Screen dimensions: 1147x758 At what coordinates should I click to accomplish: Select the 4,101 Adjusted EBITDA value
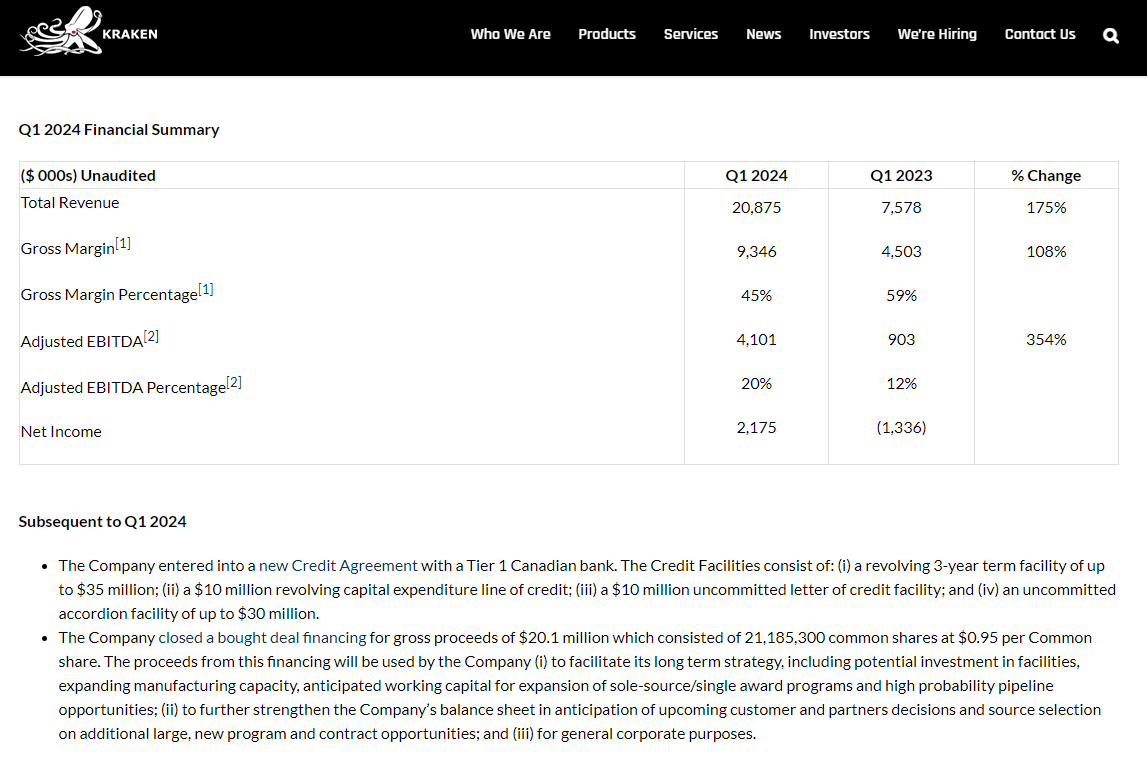tap(756, 339)
